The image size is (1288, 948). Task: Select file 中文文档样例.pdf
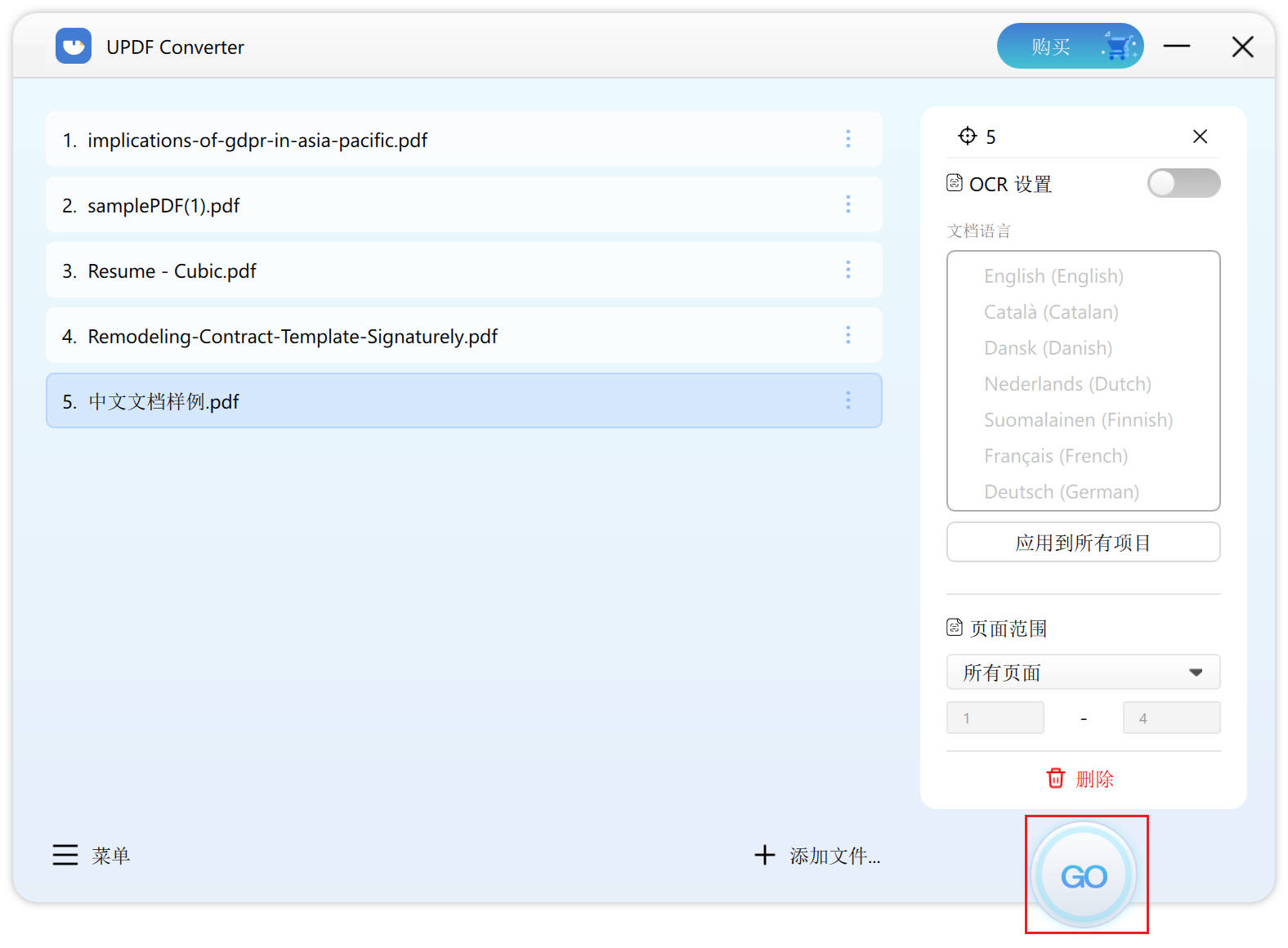(x=463, y=400)
